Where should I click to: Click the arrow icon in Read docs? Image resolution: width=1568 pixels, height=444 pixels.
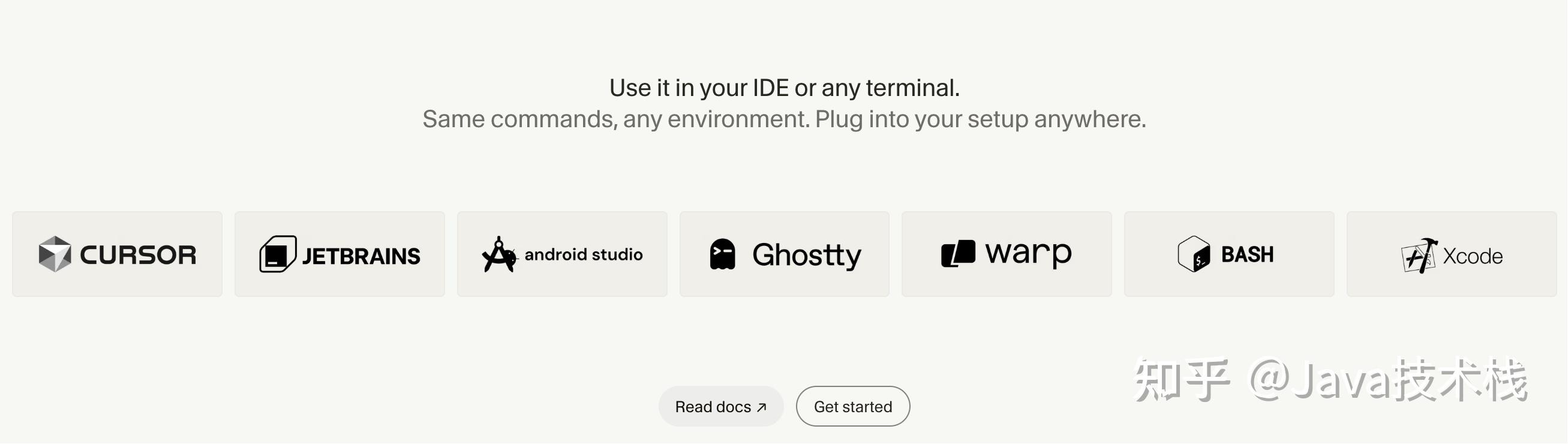761,407
